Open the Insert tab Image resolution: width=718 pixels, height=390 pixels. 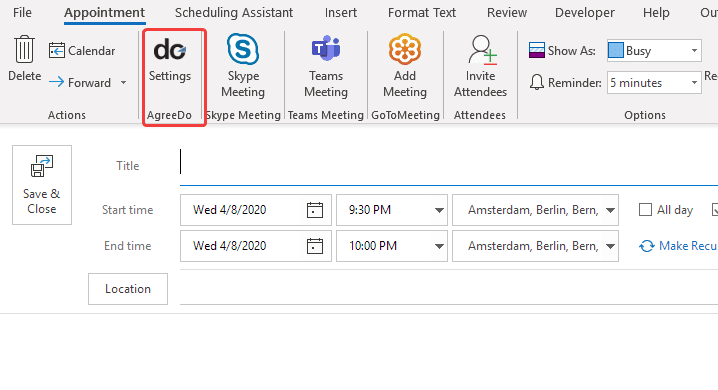pos(341,13)
